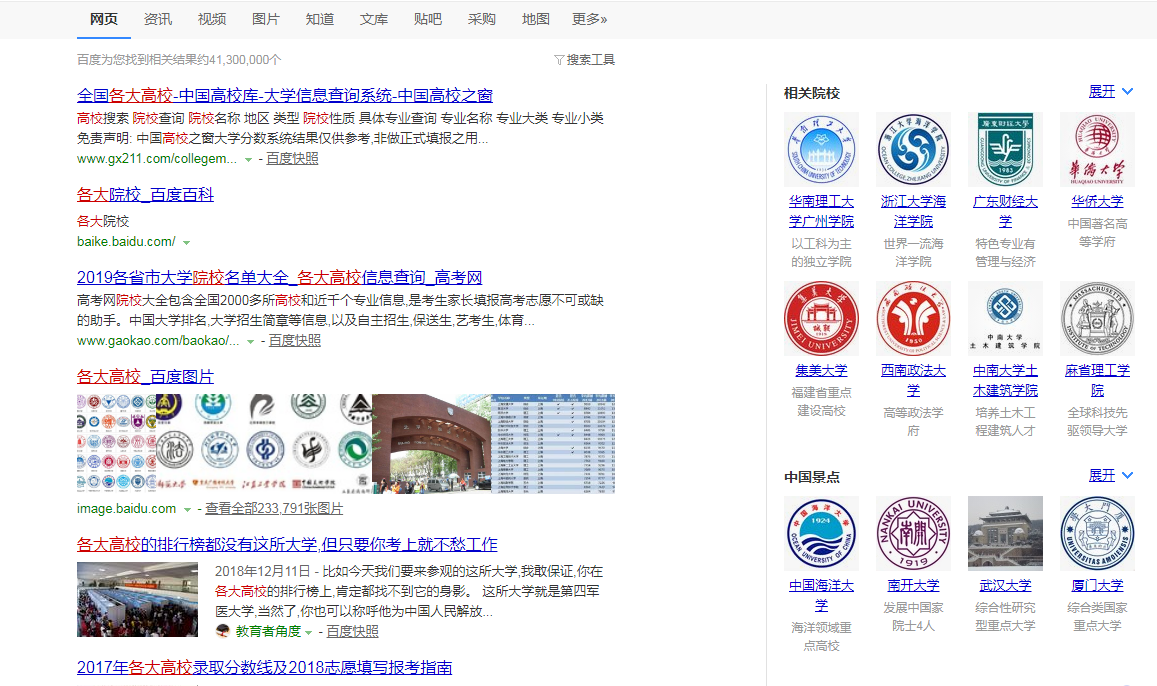Click the 教育者角度 source name
This screenshot has width=1157, height=686.
(x=268, y=631)
